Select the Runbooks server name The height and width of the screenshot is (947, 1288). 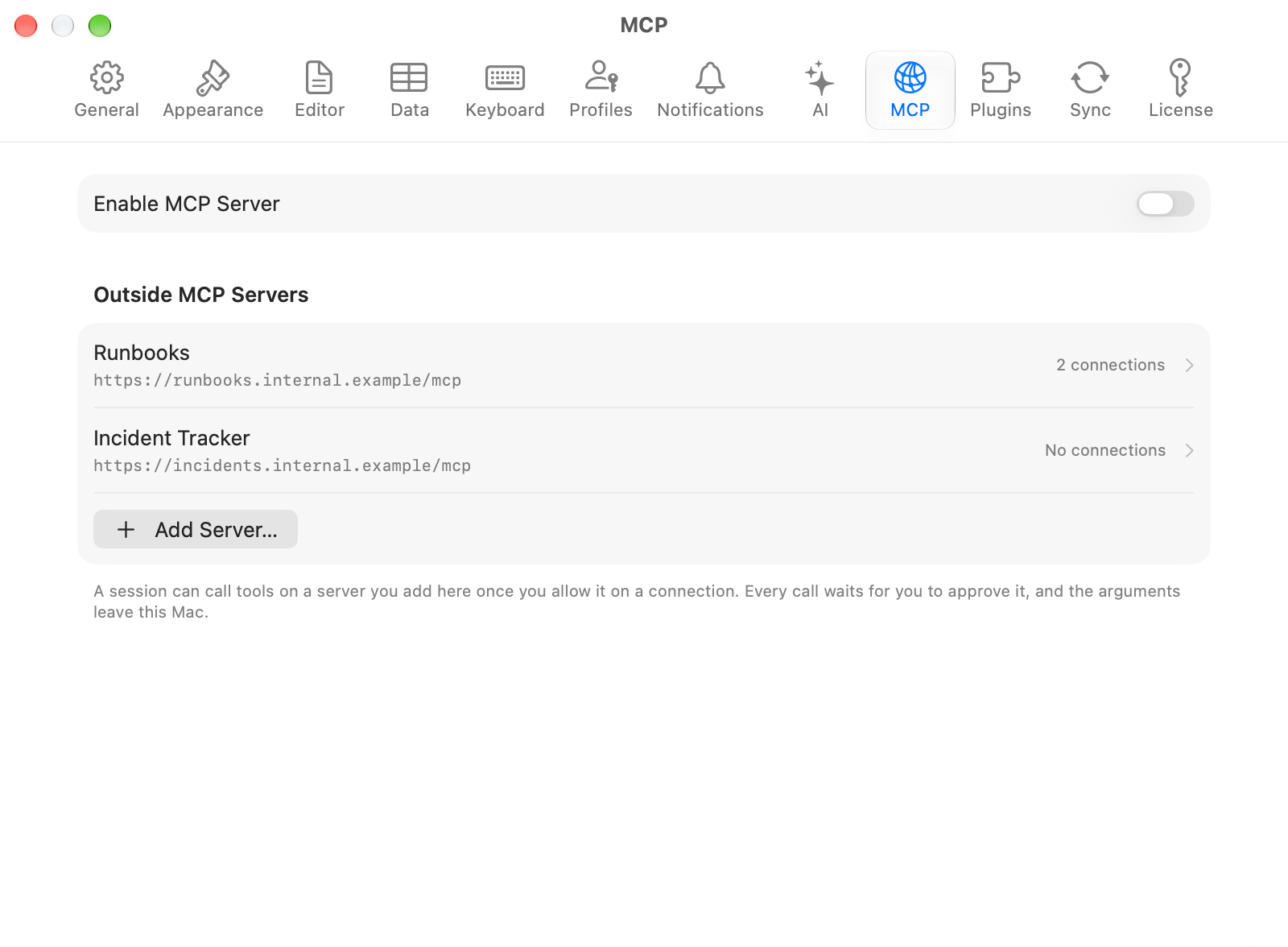(142, 353)
